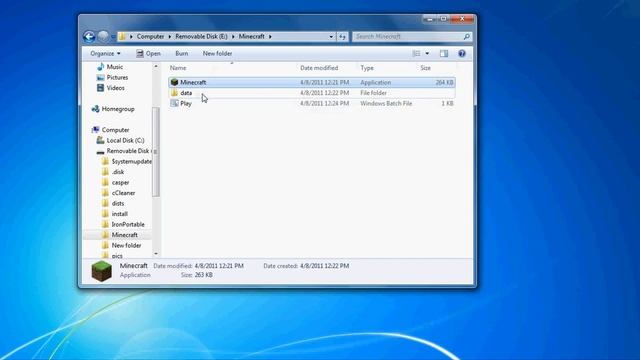
Task: Open the recent locations dropdown beside the Forward arrow
Action: pyautogui.click(x=113, y=37)
